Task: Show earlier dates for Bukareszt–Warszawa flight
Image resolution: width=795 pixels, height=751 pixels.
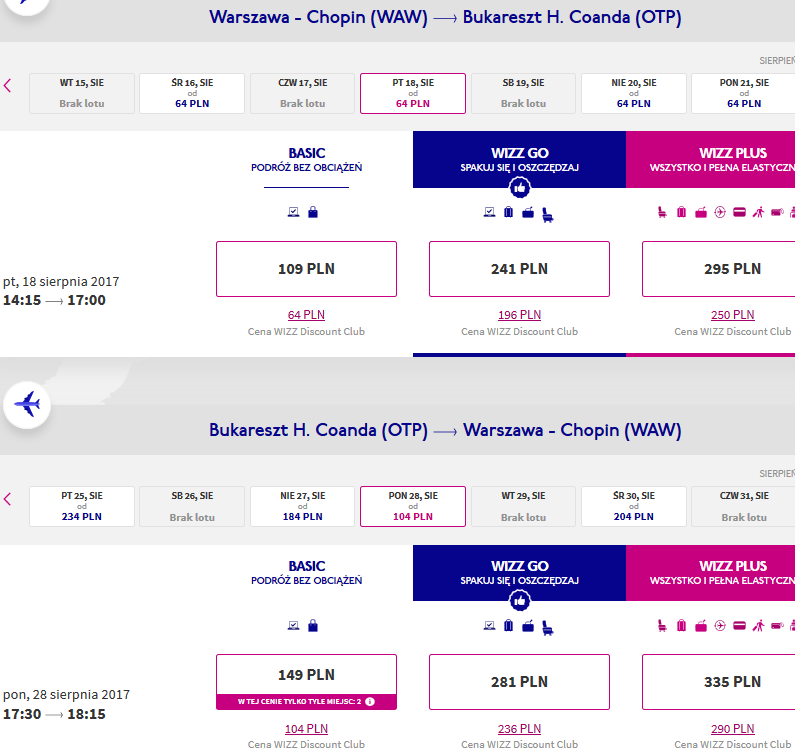Action: (7, 499)
